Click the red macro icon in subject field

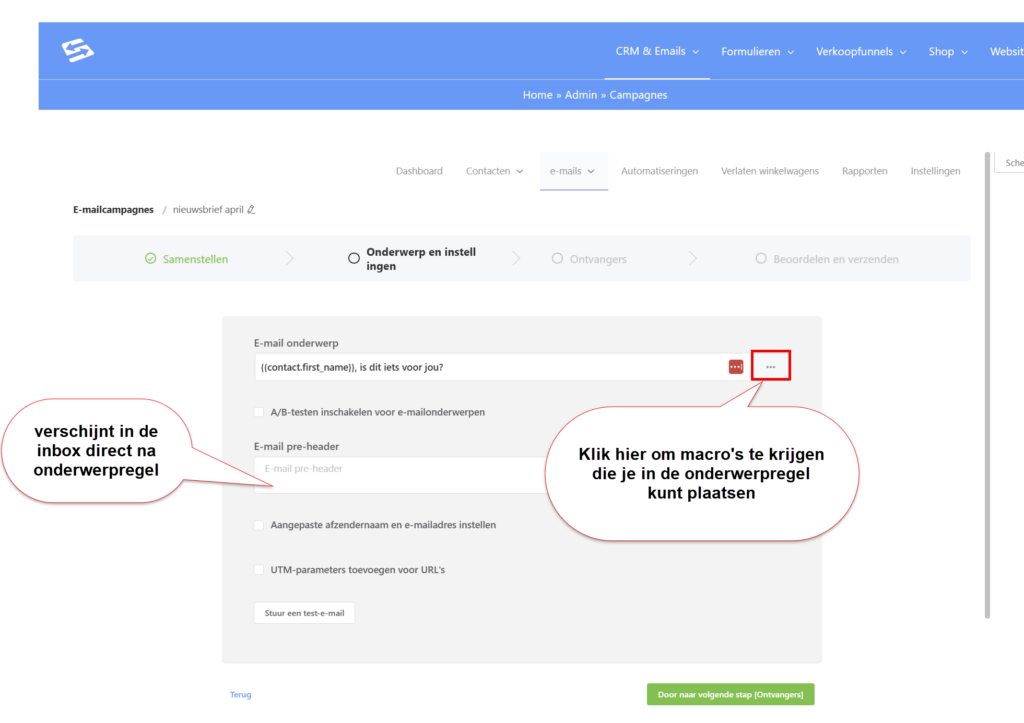[x=736, y=367]
